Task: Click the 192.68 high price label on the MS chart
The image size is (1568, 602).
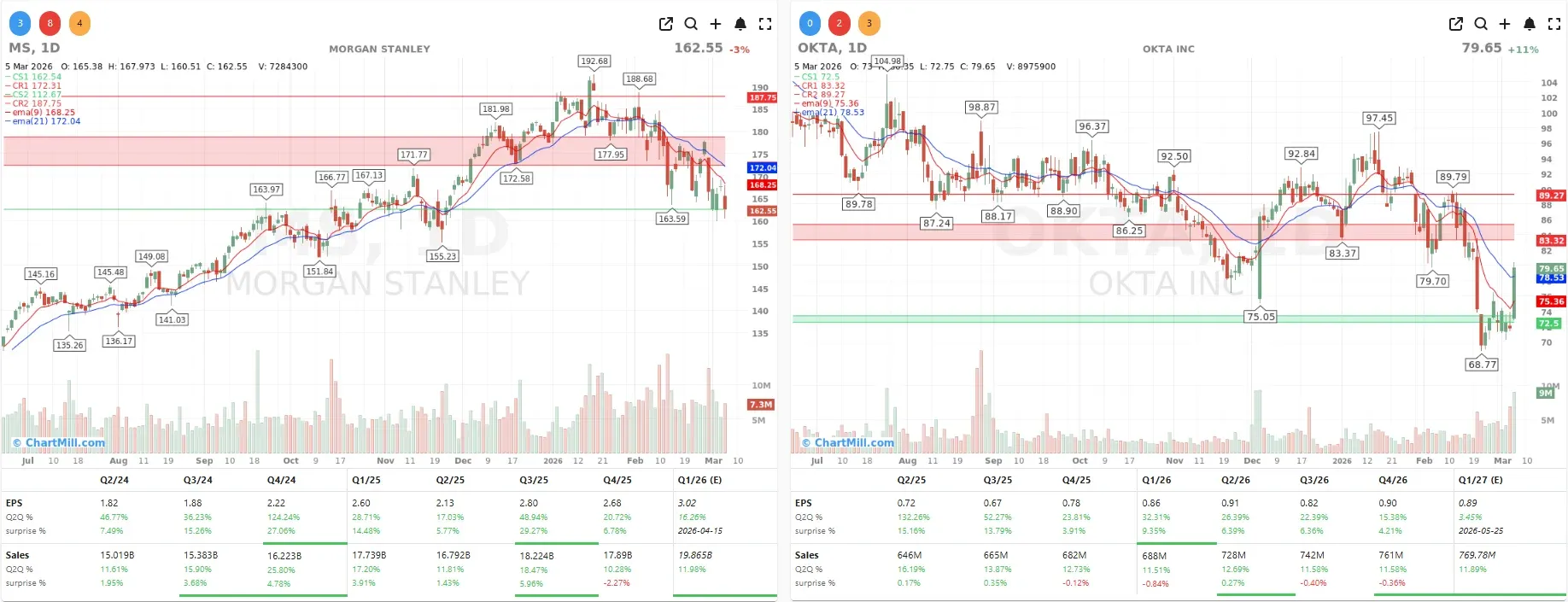Action: coord(594,61)
